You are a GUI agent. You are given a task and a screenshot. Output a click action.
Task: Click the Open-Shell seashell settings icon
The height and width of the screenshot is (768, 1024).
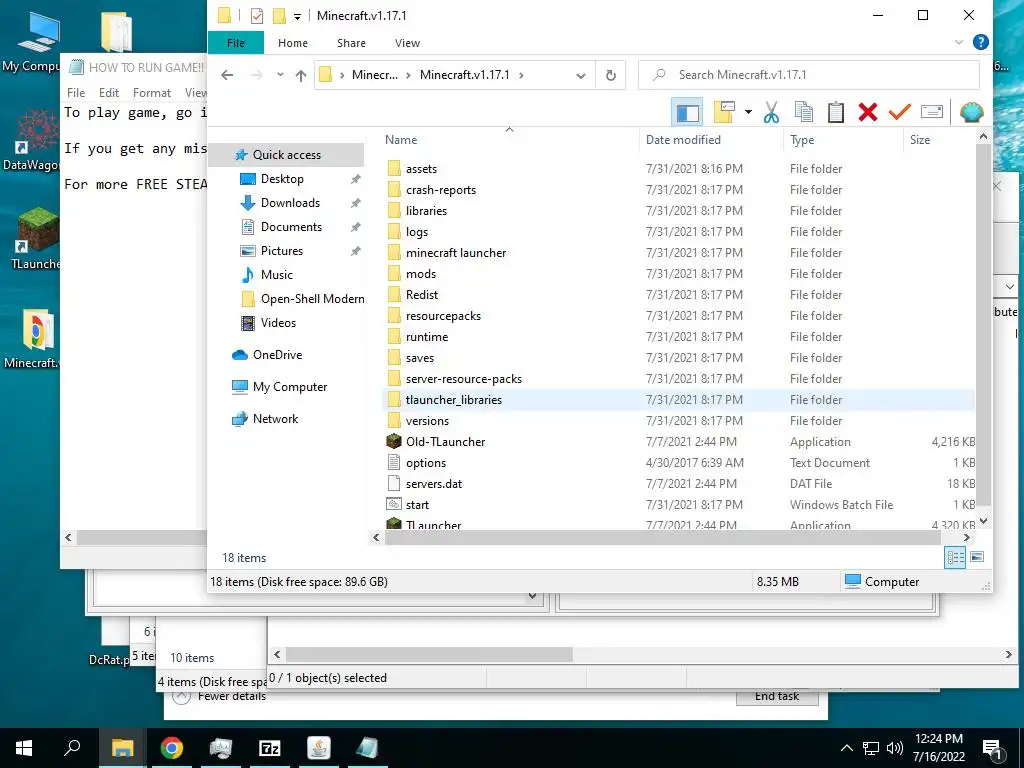pyautogui.click(x=972, y=112)
